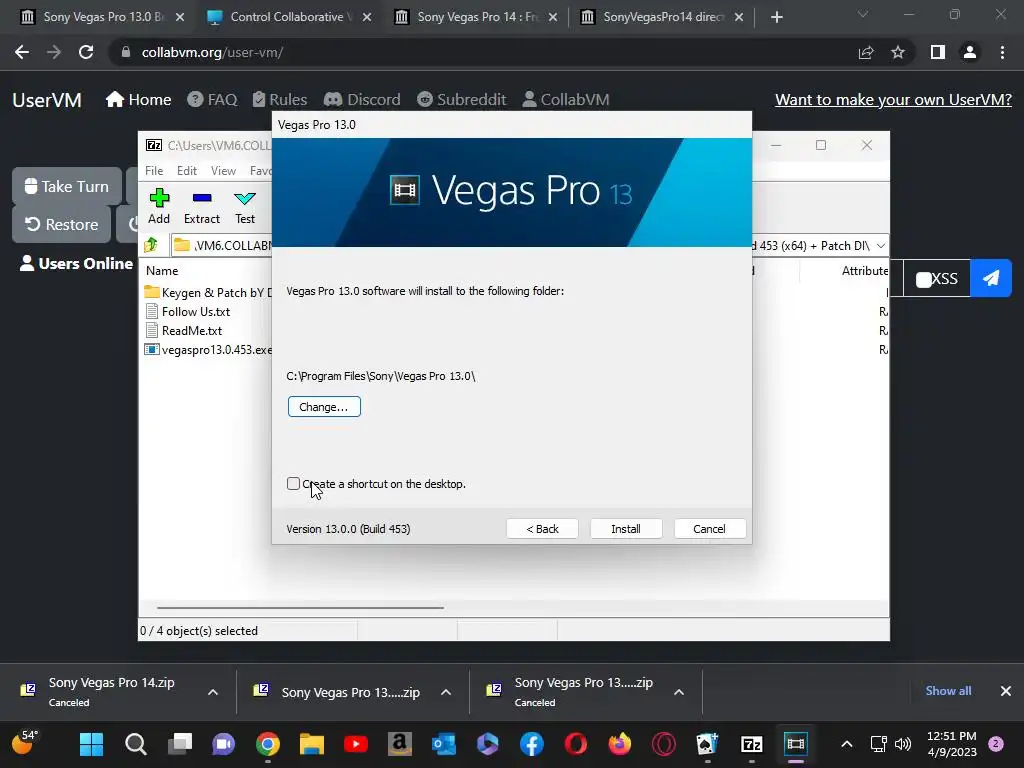
Task: Open Facebook taskbar icon
Action: click(x=532, y=744)
